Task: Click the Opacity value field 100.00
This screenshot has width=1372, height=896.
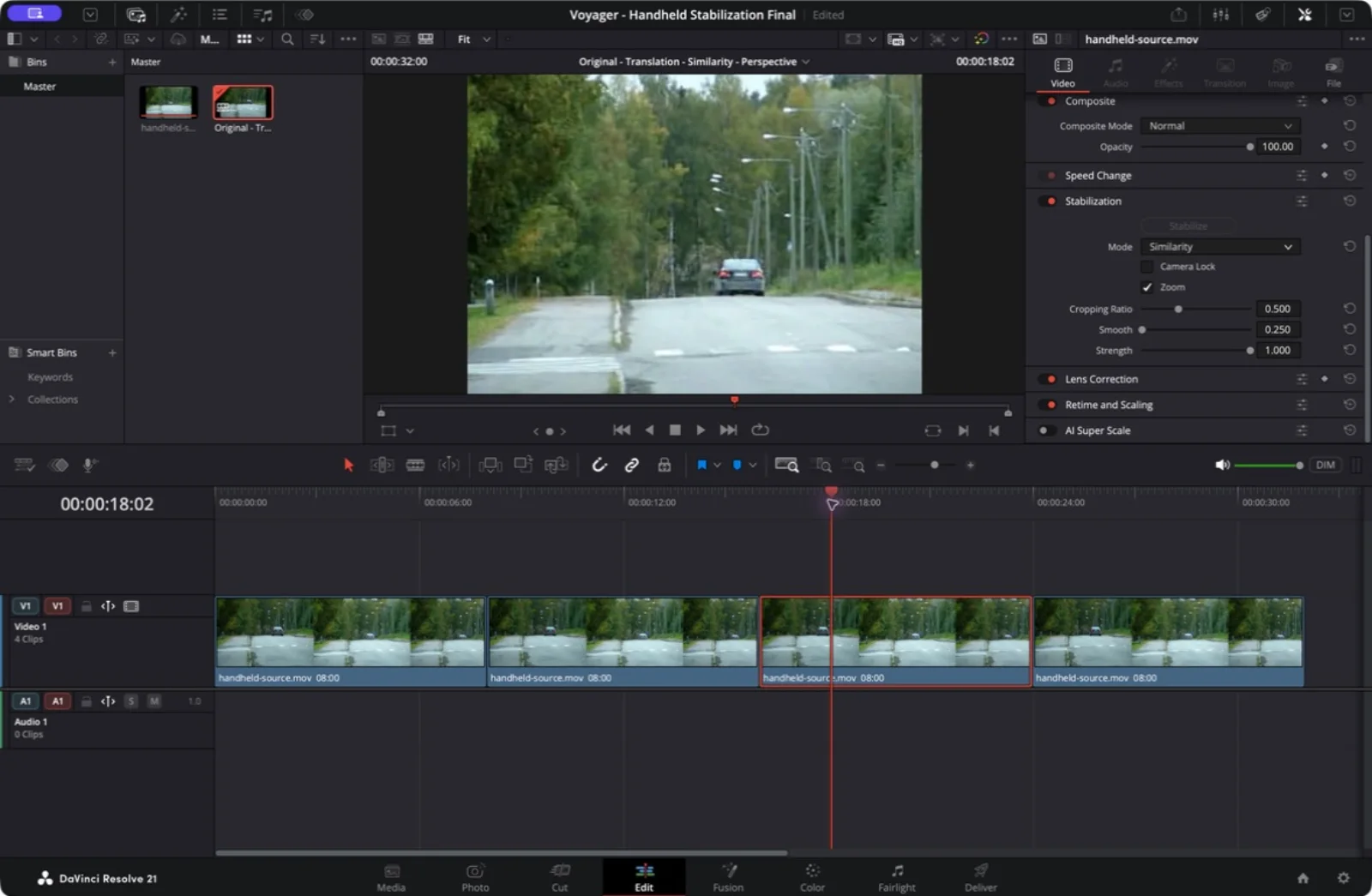Action: coord(1277,147)
